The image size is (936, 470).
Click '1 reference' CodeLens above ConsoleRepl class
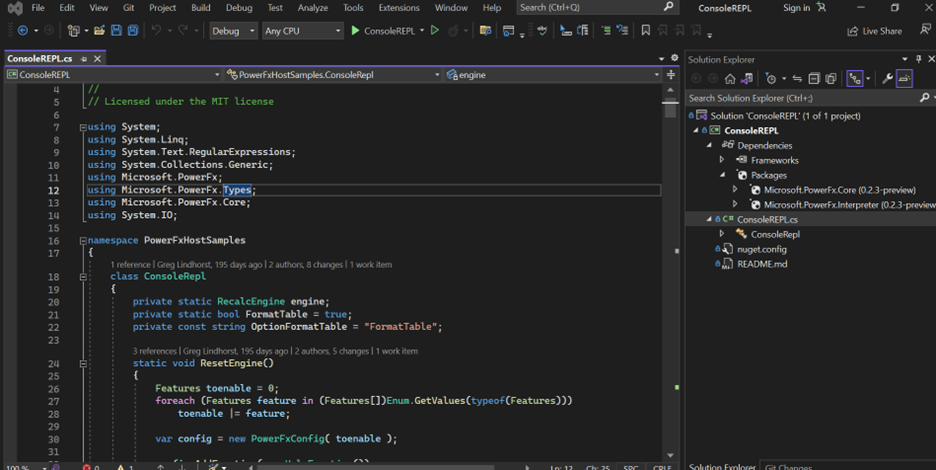tap(130, 265)
